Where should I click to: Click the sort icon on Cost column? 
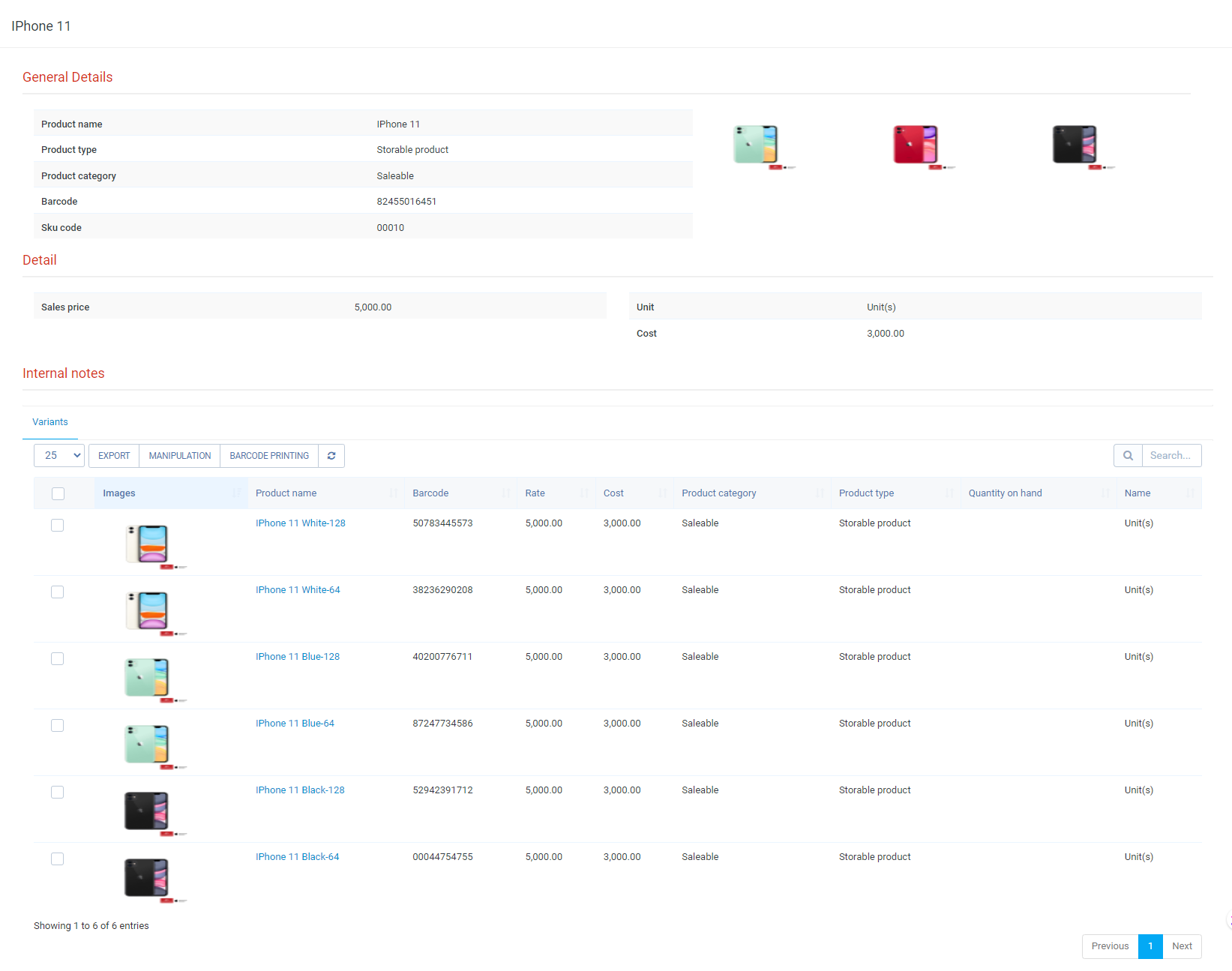663,493
